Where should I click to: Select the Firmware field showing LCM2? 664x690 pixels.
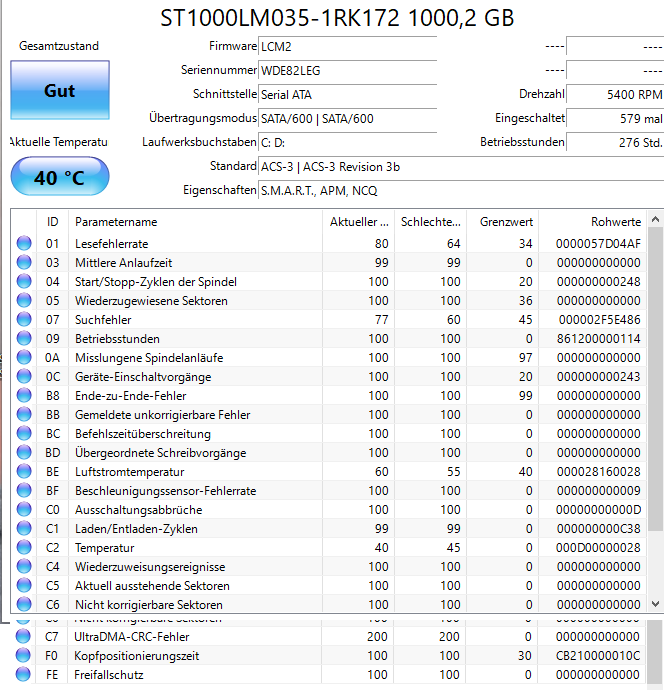coord(347,47)
